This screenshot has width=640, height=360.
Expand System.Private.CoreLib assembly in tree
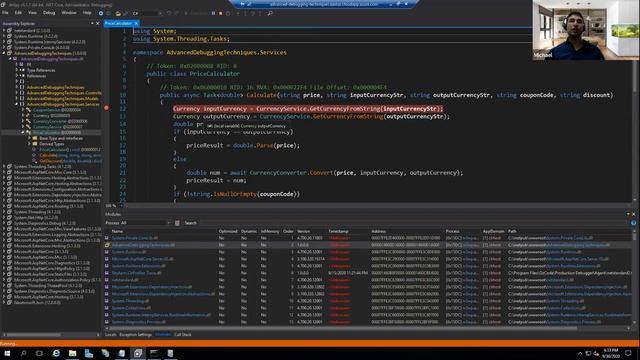click(4, 47)
